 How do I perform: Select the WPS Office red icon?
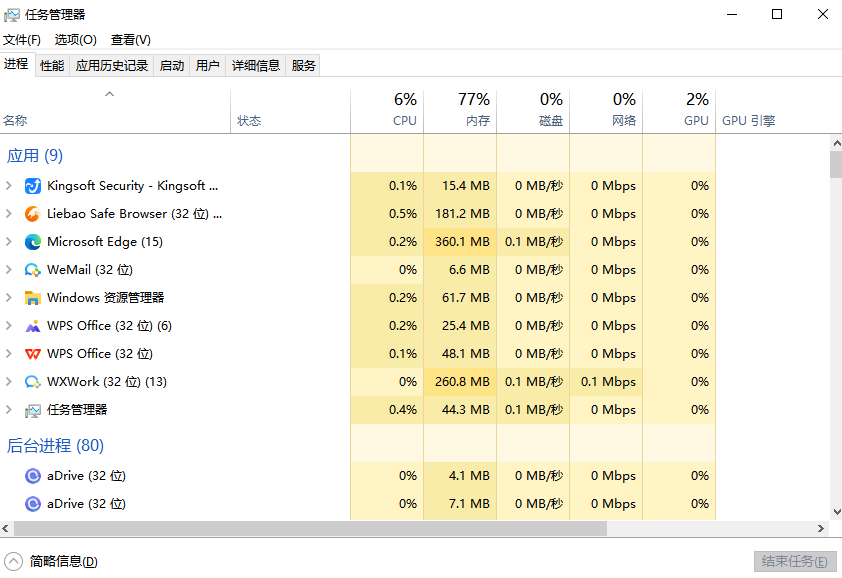[x=34, y=353]
